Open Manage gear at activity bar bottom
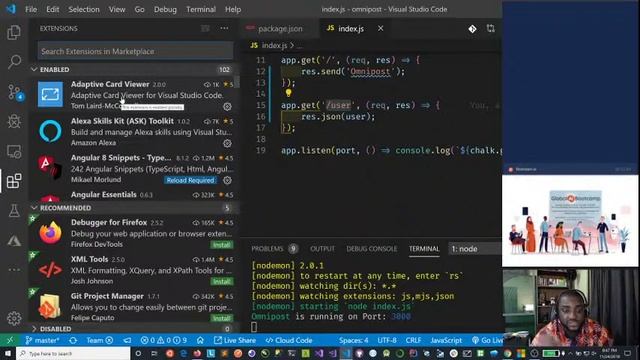640x360 pixels. coord(14,318)
